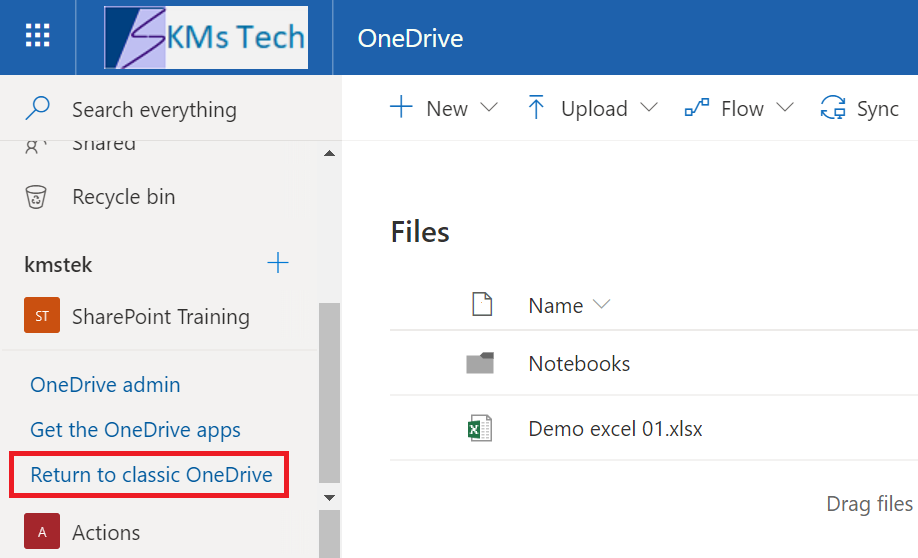Screen dimensions: 918x558
Task: Expand the New dropdown chevron
Action: (x=489, y=108)
